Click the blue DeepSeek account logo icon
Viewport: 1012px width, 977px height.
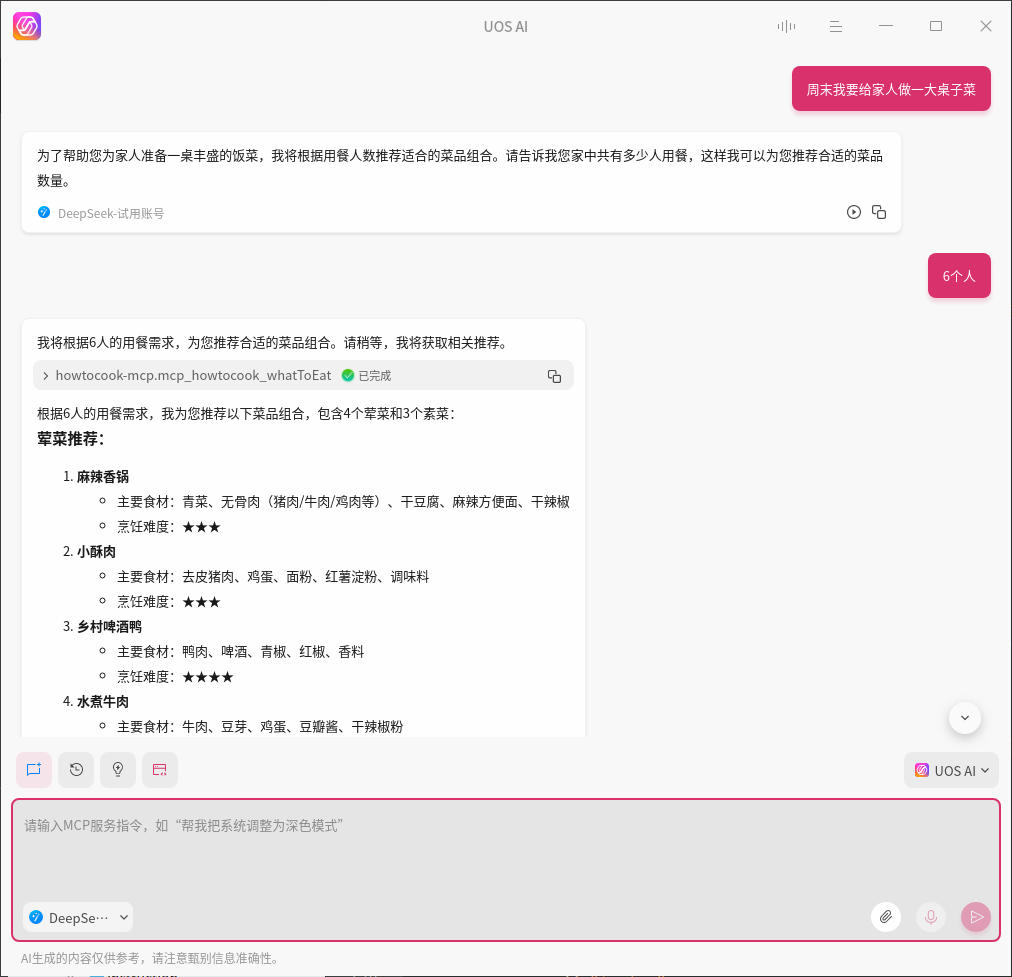click(x=44, y=212)
